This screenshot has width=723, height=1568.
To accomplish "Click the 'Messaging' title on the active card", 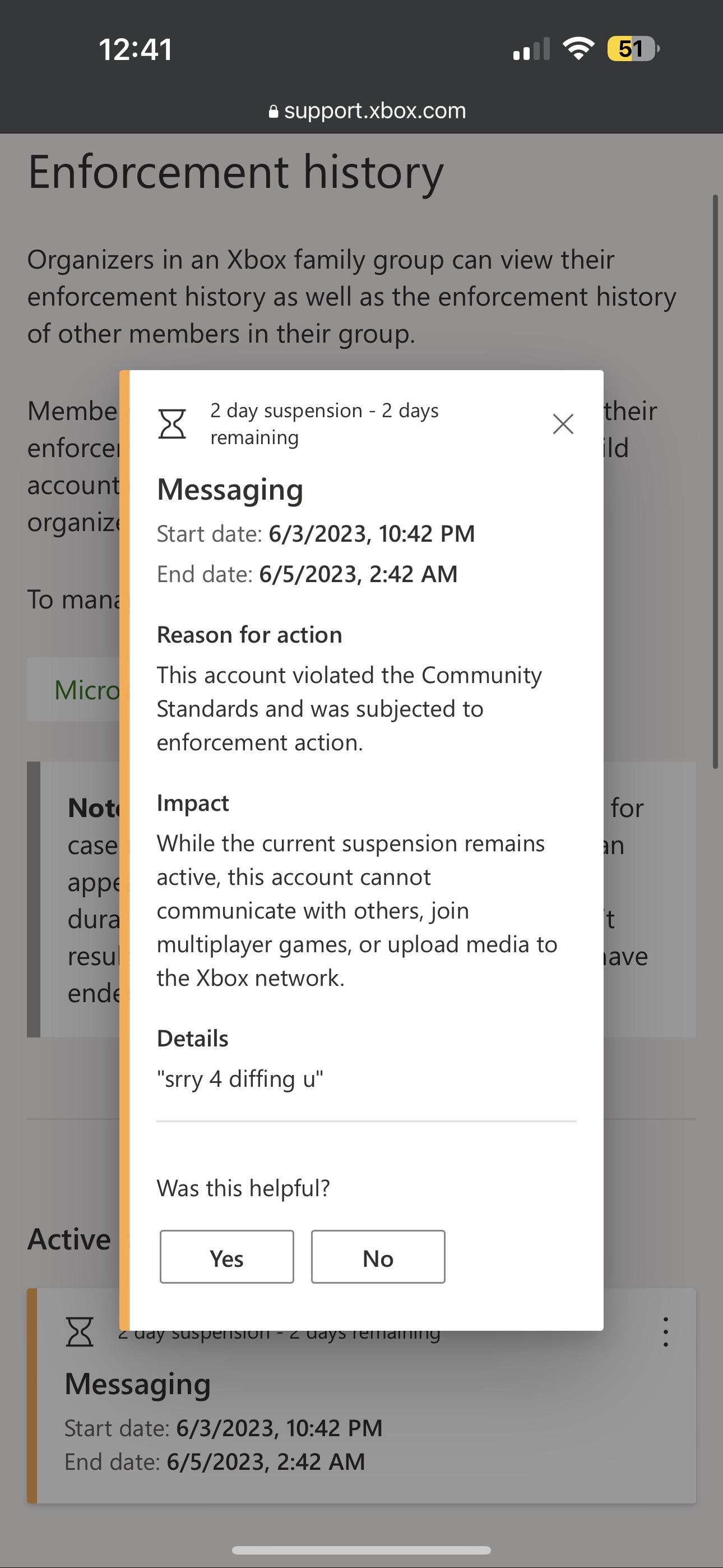I will click(137, 1384).
